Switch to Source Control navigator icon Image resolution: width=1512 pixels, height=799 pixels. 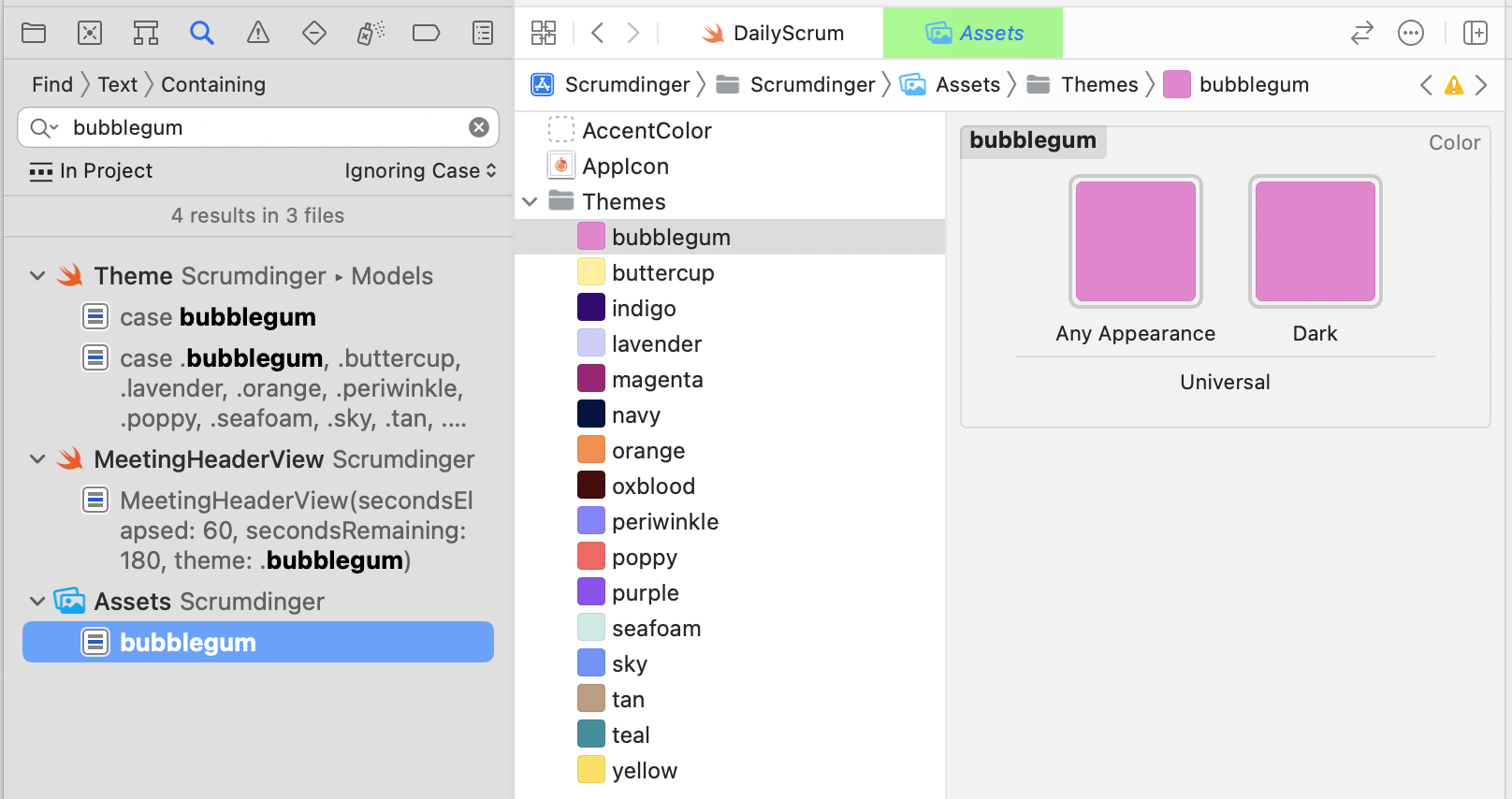(90, 34)
